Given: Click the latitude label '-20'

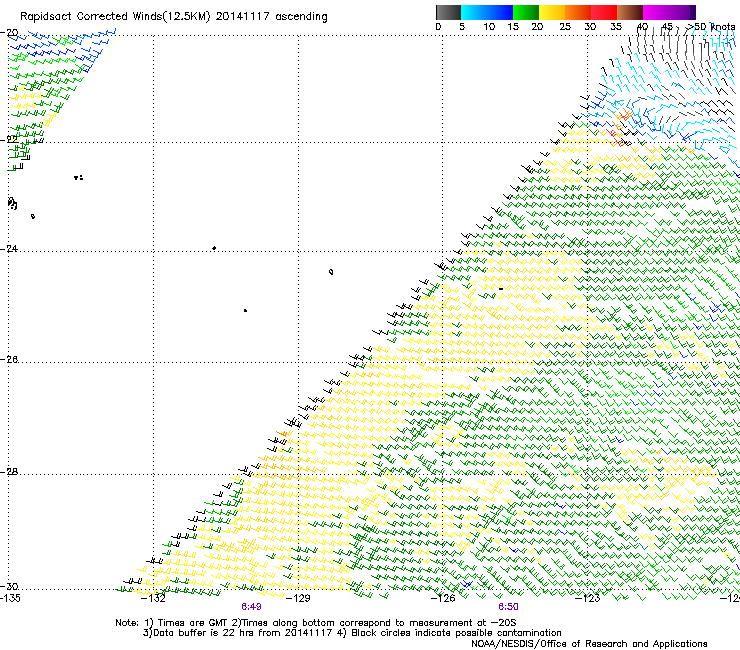Looking at the screenshot, I should (9, 33).
